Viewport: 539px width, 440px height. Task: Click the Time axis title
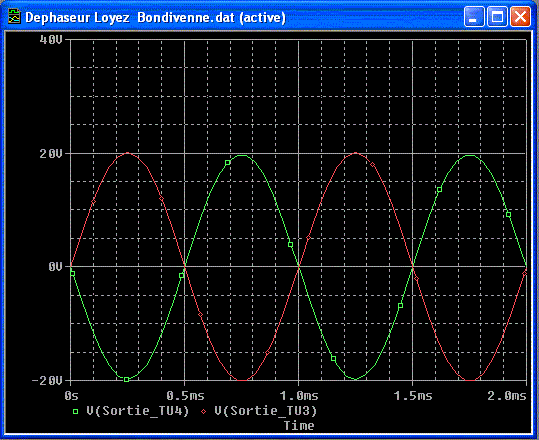click(299, 426)
